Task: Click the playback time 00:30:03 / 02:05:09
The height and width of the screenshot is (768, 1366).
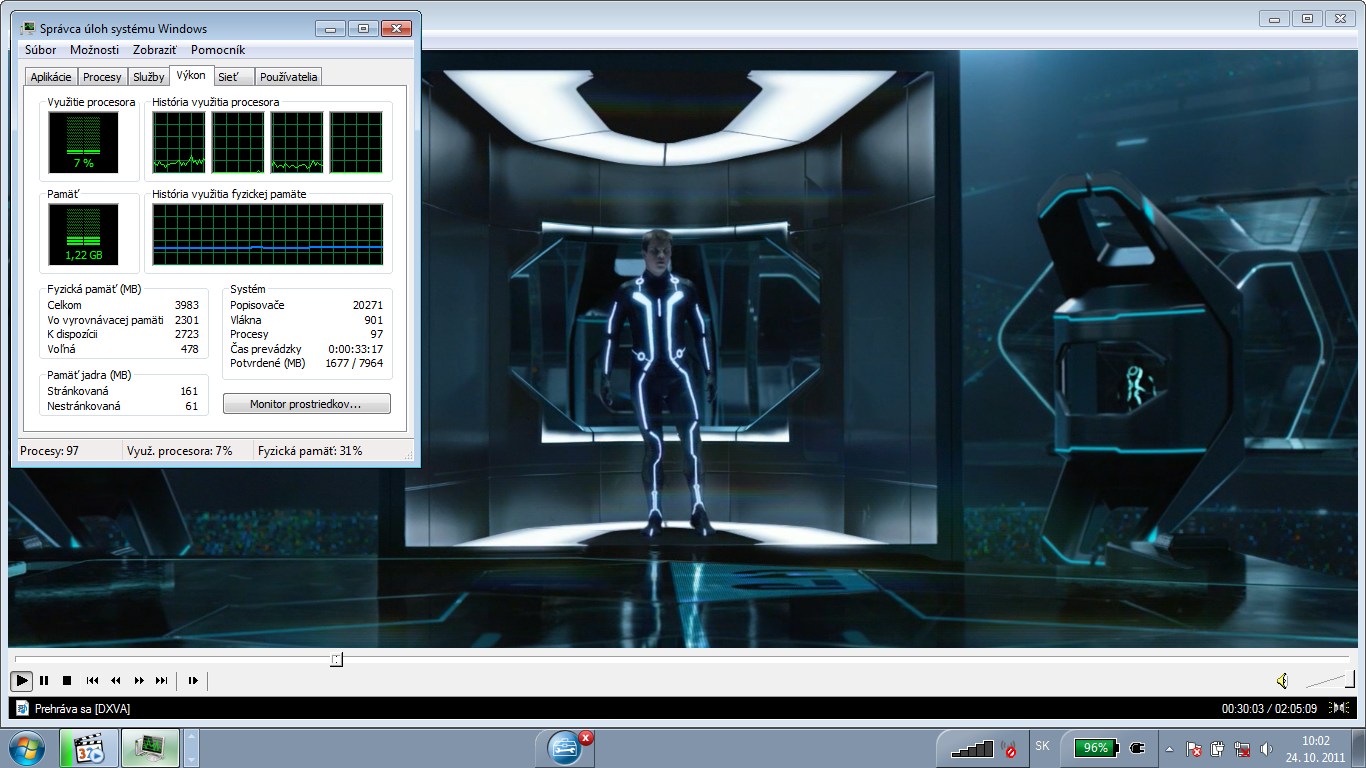Action: coord(1269,709)
